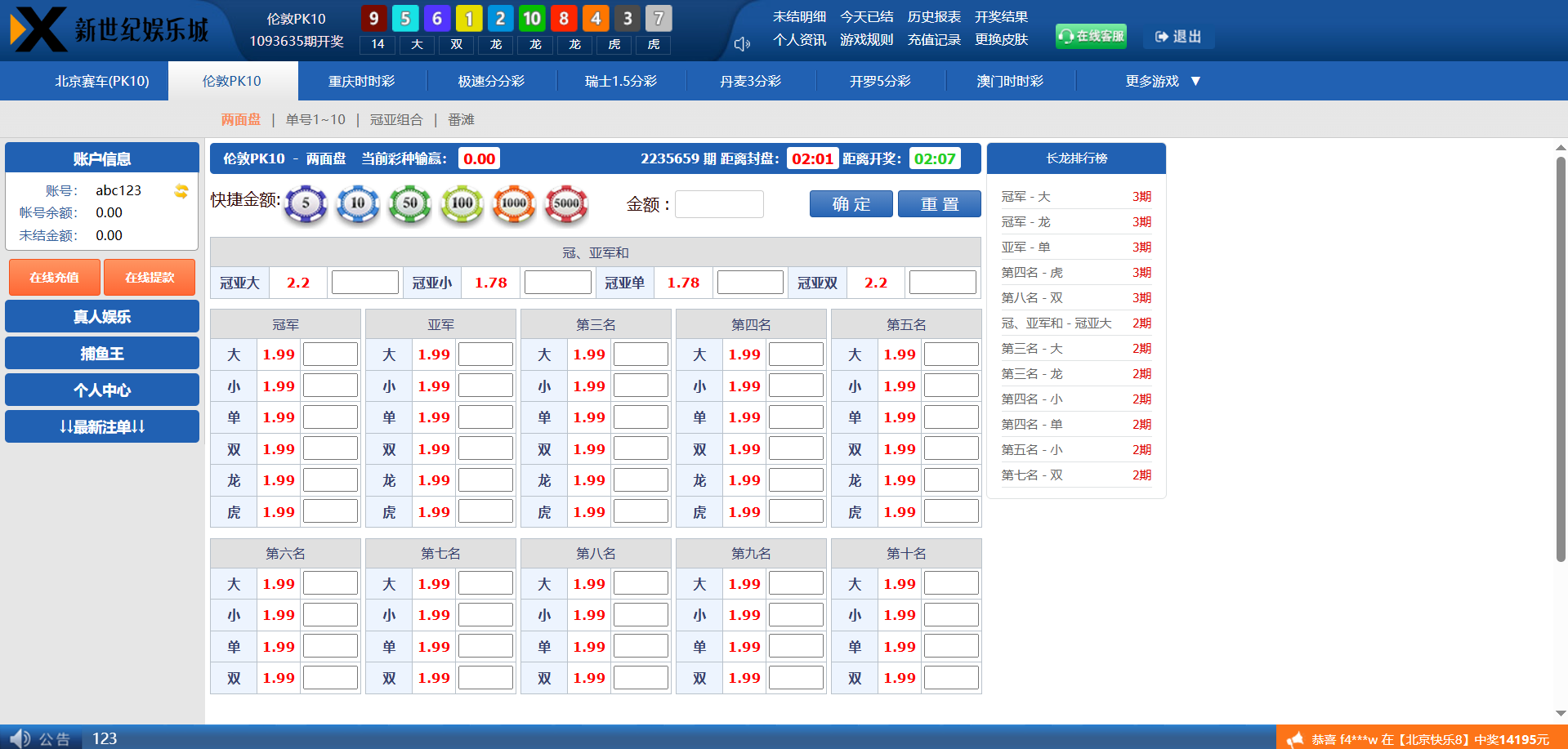Click the 冠亚大 bet input box
Viewport: 1568px width, 749px height.
click(364, 283)
